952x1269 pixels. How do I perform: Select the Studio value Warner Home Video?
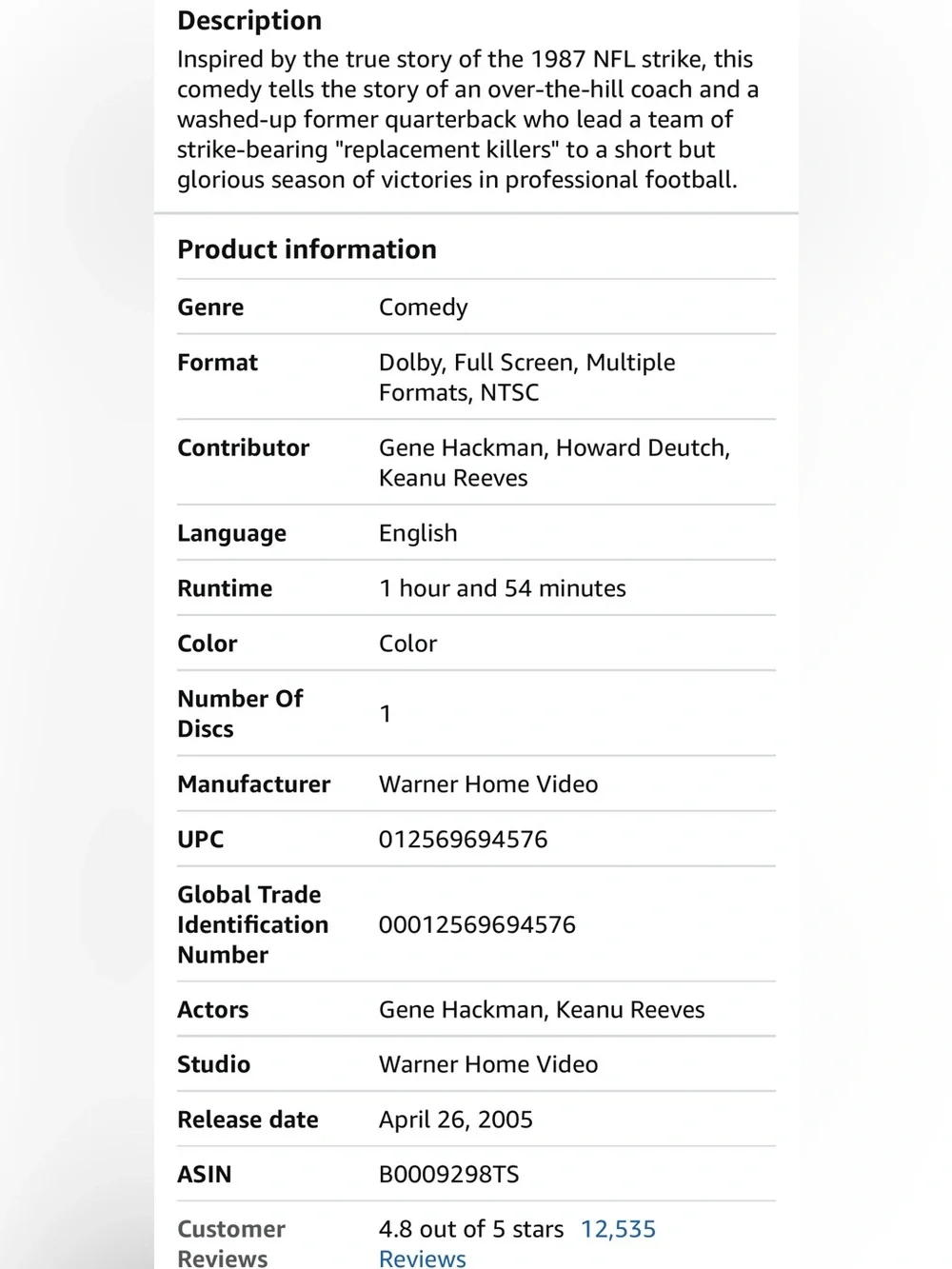coord(488,1064)
